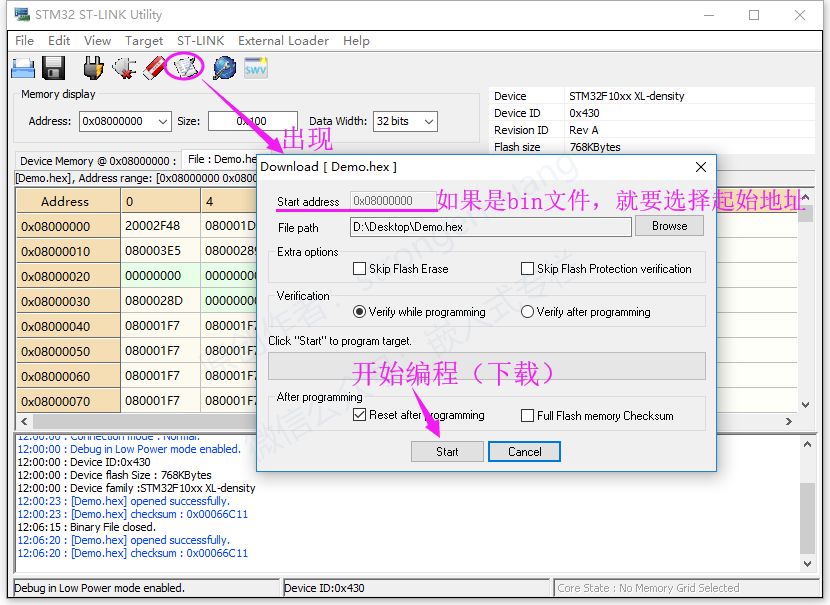Click log line 'Debug in Low Power mode enabled.'
Screen dimensions: 830x605
[129, 449]
